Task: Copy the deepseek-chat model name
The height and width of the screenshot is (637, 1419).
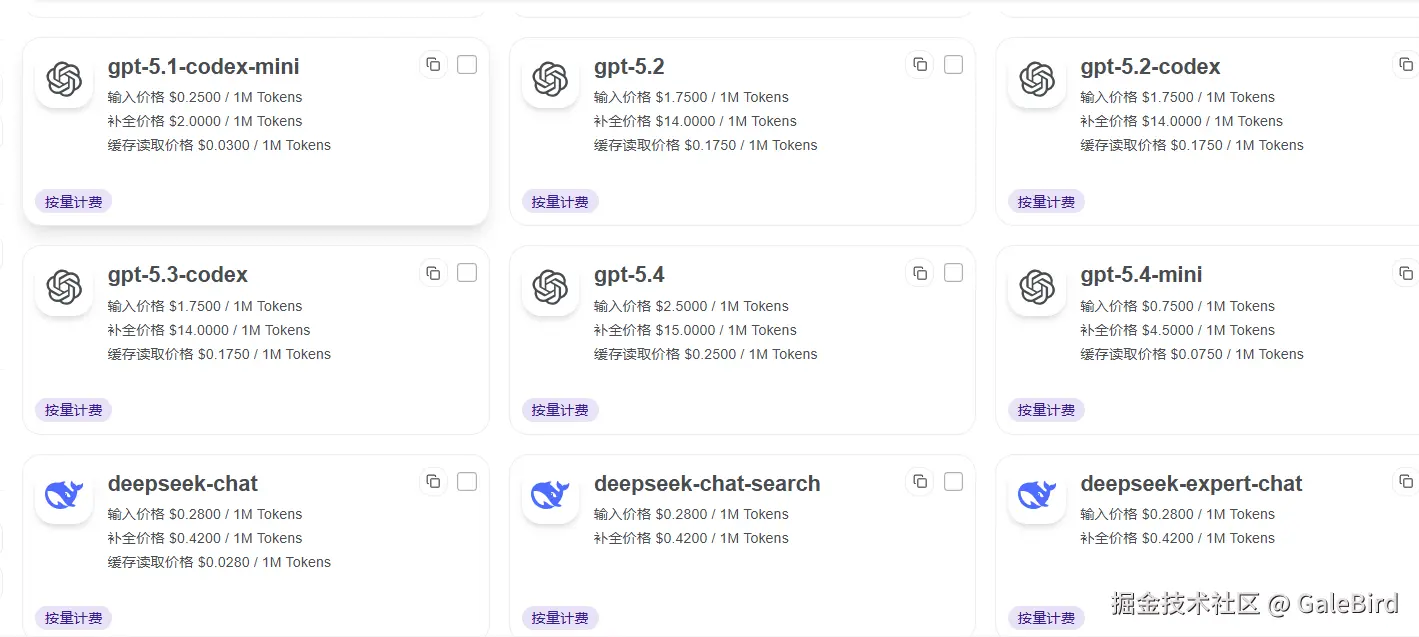Action: pyautogui.click(x=433, y=482)
